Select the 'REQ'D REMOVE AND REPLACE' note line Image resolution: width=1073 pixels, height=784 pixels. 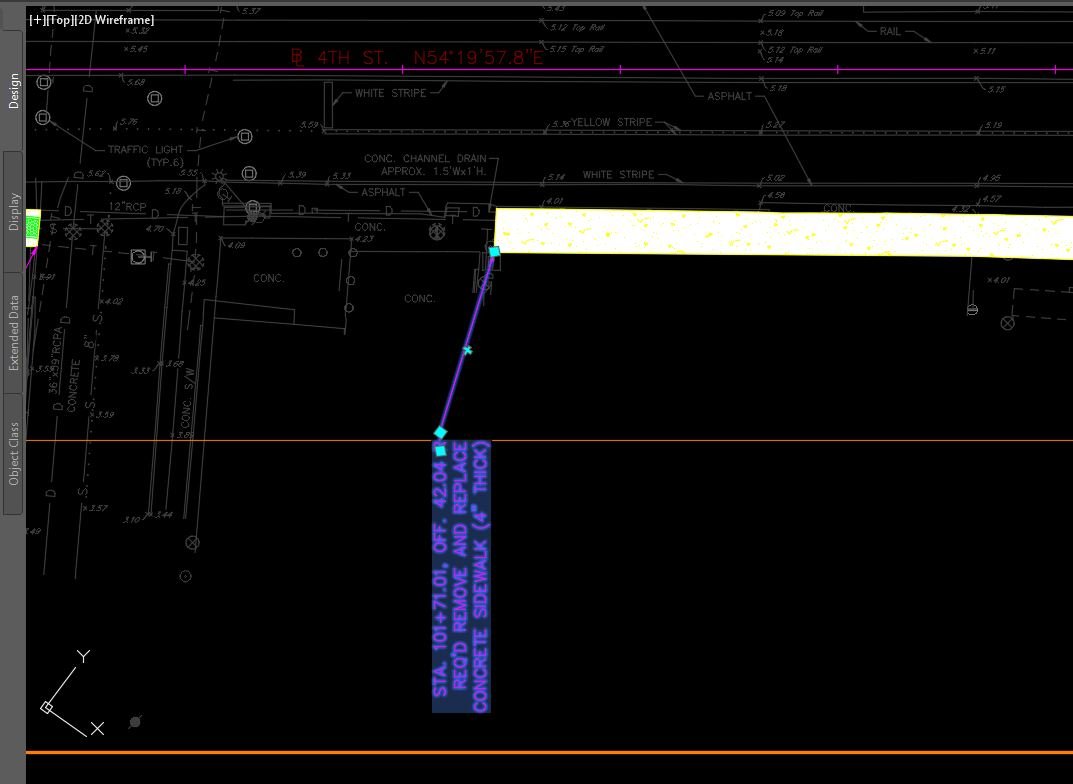(460, 565)
